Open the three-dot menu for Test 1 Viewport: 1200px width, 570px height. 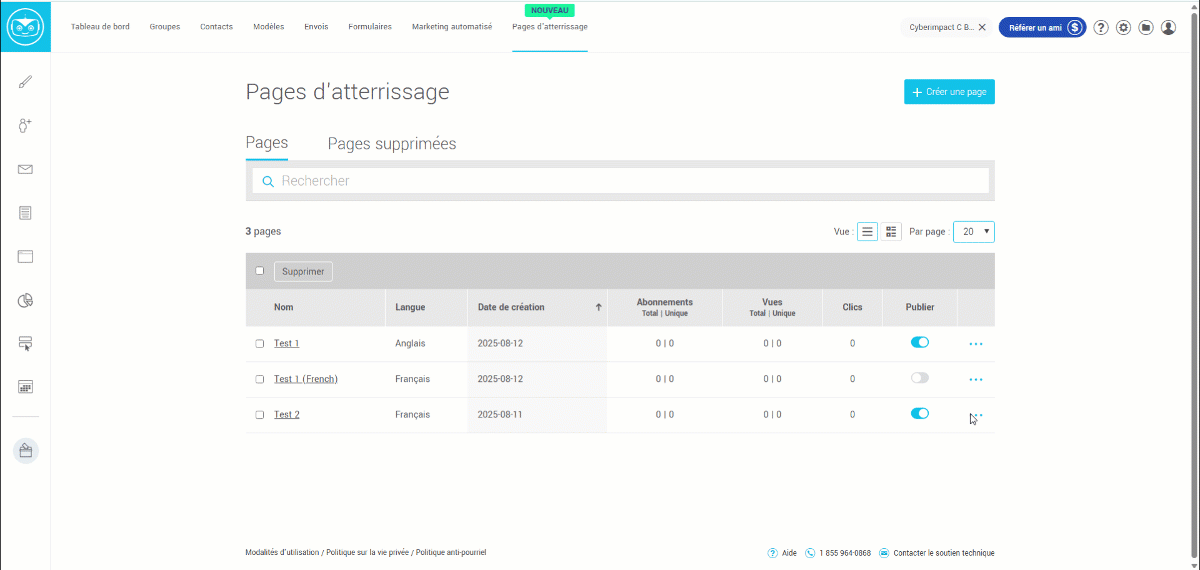pyautogui.click(x=976, y=344)
